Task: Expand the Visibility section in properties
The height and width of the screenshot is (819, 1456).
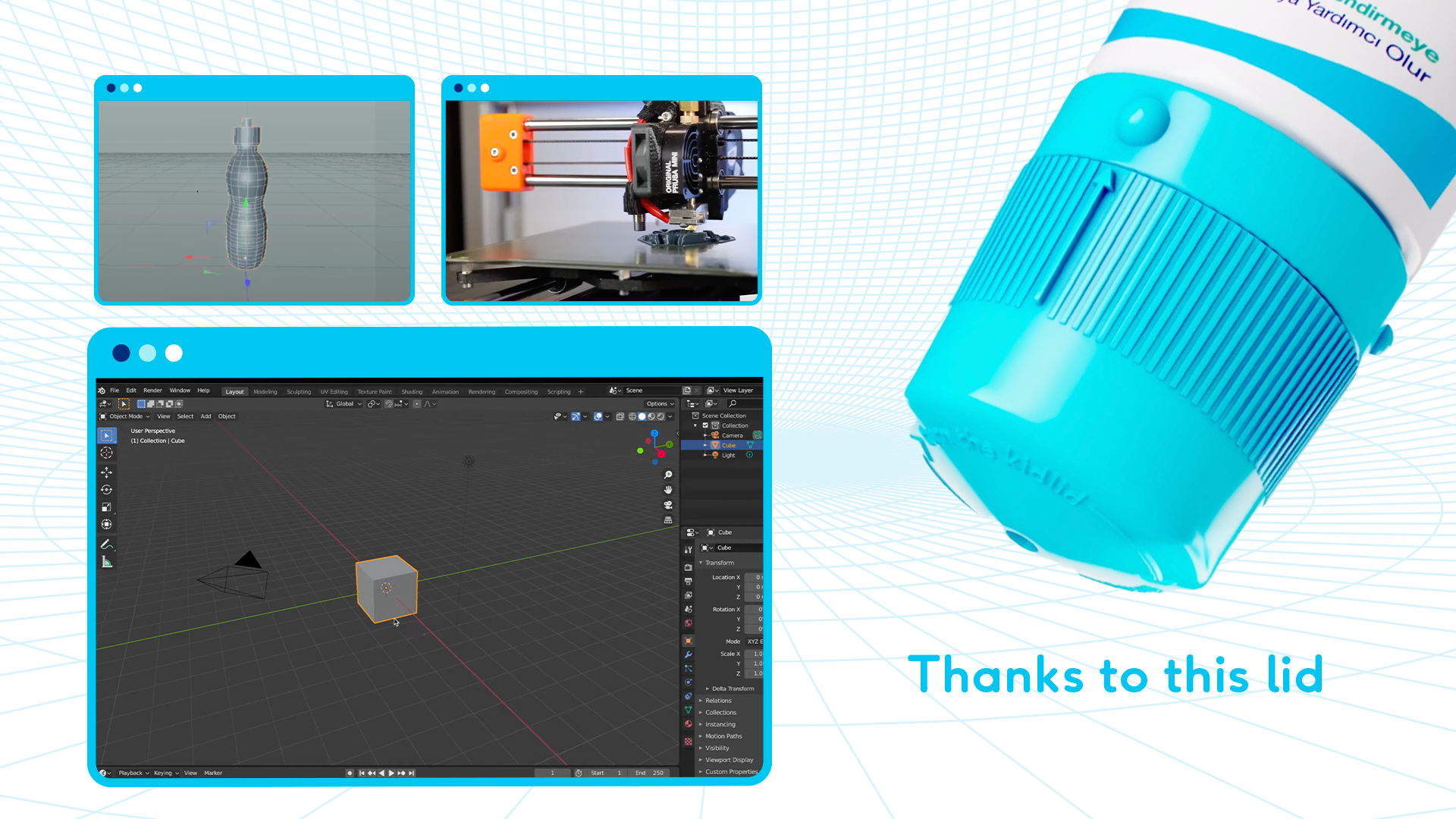Action: 717,748
